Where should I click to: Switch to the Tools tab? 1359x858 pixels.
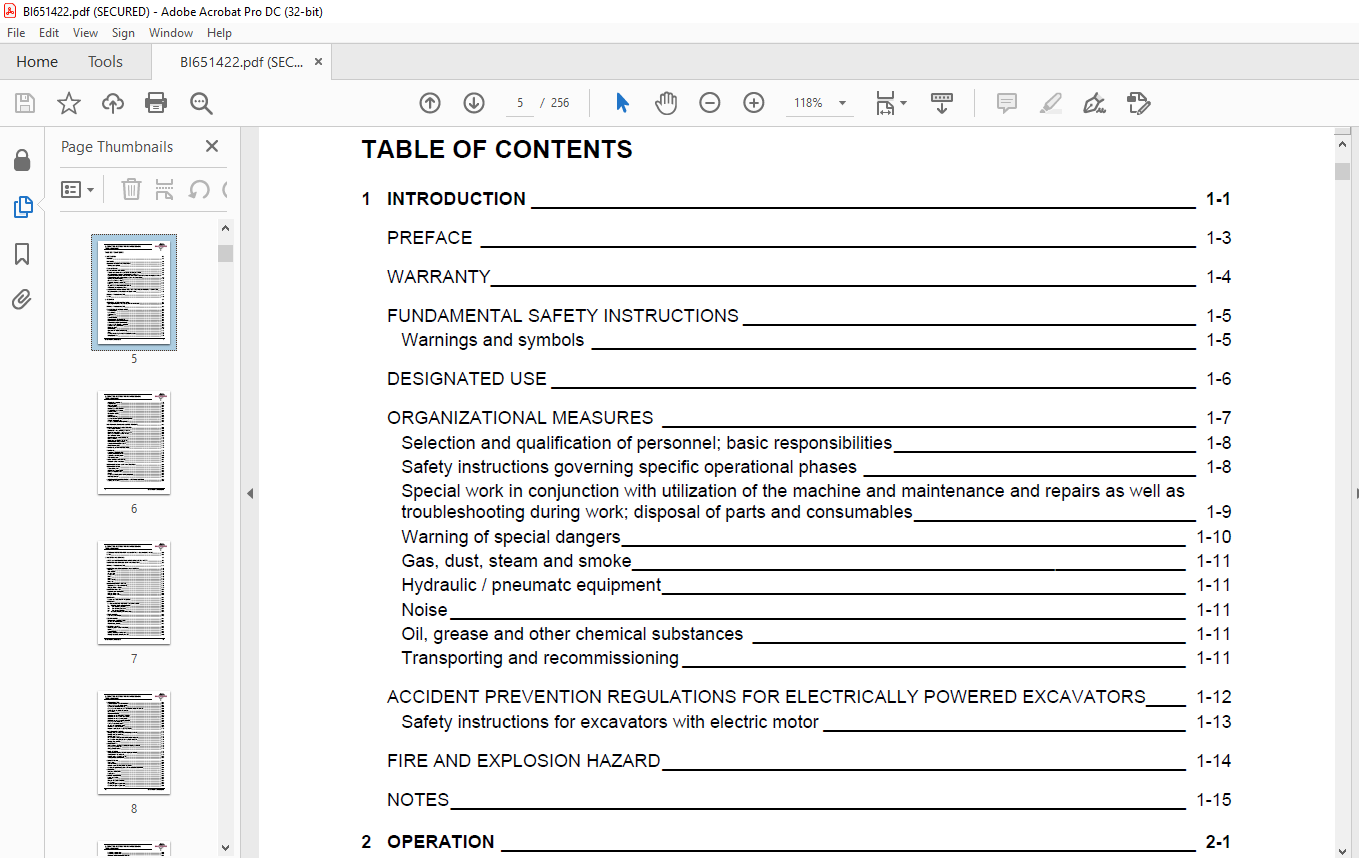pyautogui.click(x=105, y=62)
